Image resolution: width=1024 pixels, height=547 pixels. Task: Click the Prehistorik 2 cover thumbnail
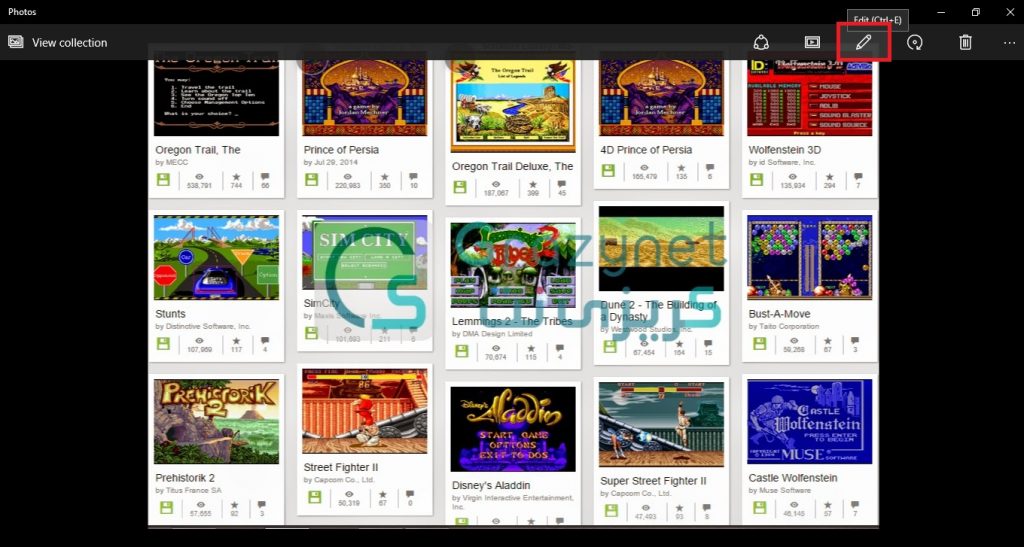point(216,422)
